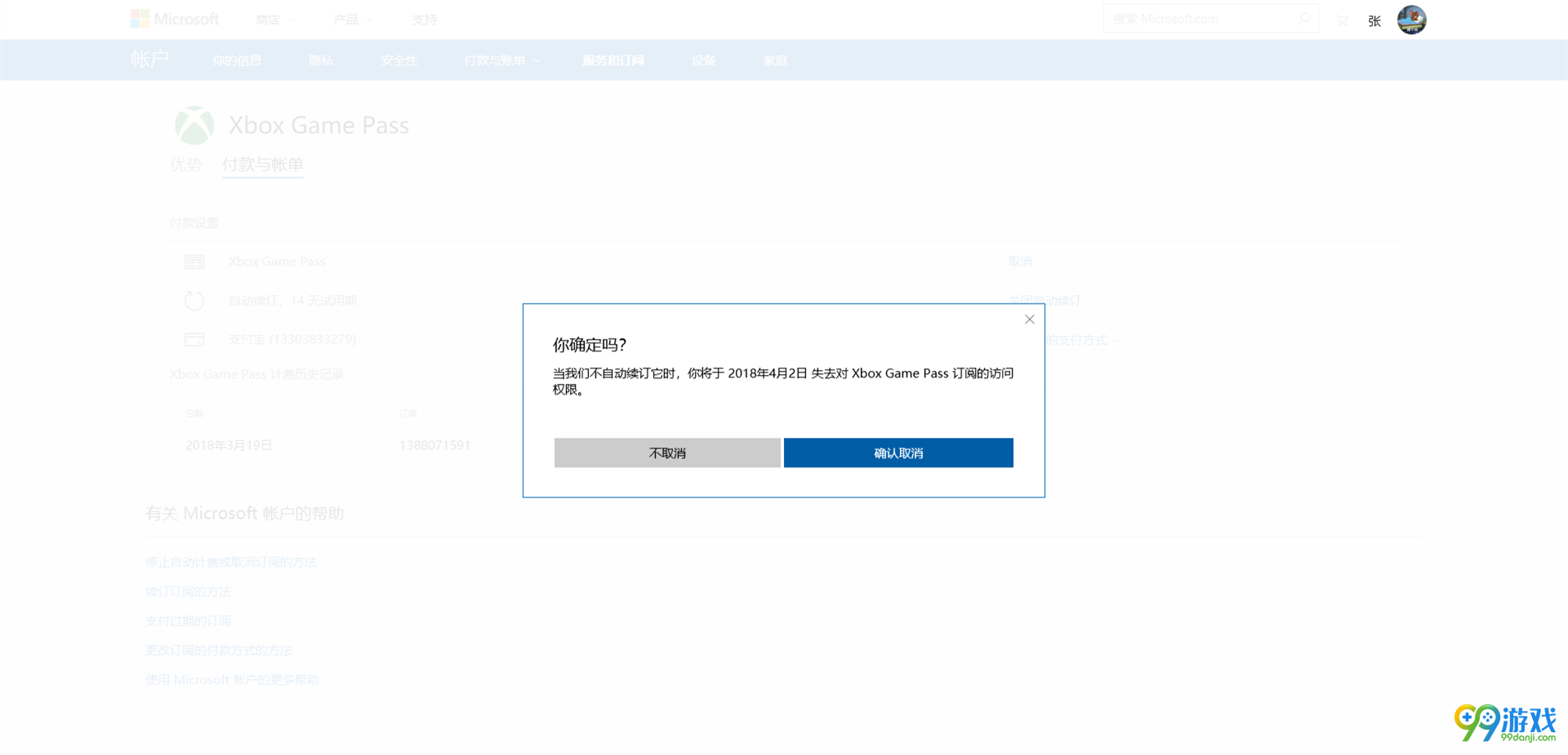The height and width of the screenshot is (755, 1568).
Task: Open the Microsoft logo home link
Action: [x=175, y=19]
